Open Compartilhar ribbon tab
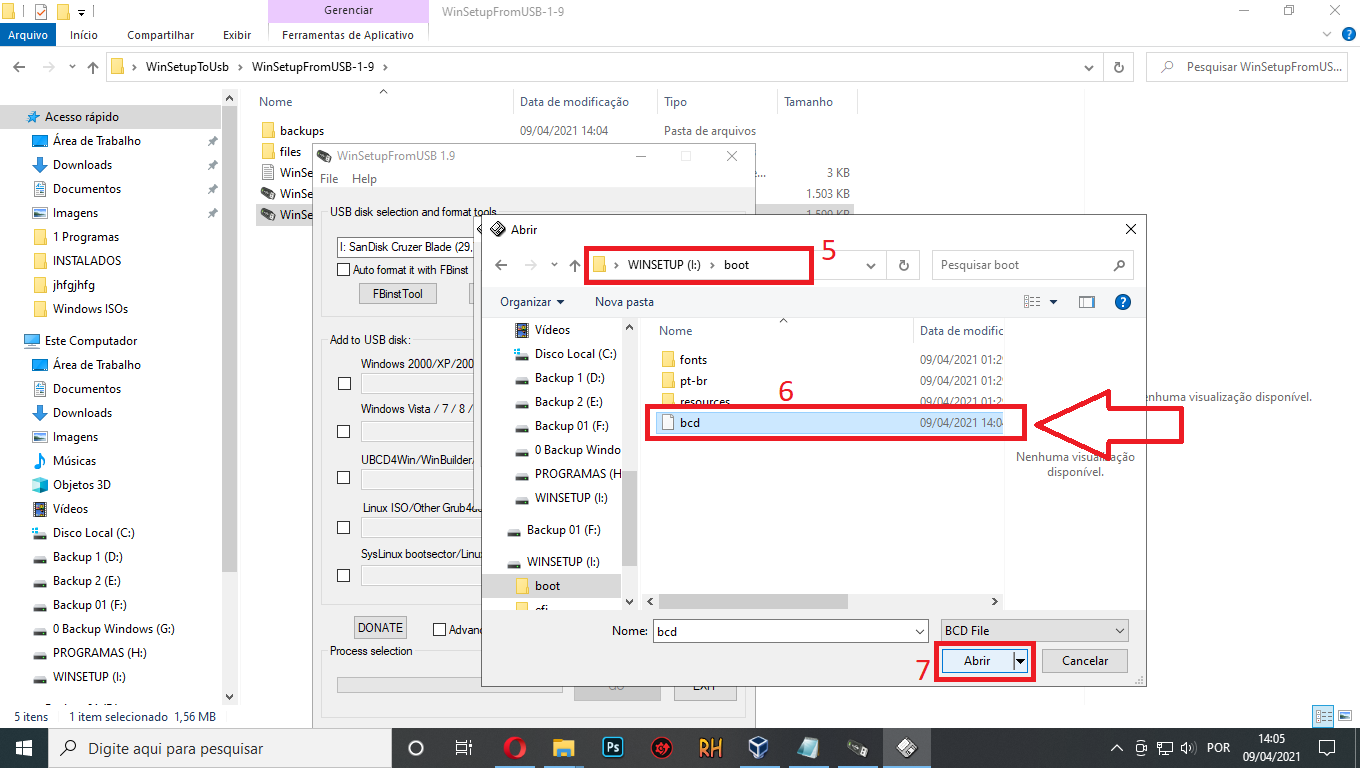The image size is (1360, 768). (160, 35)
